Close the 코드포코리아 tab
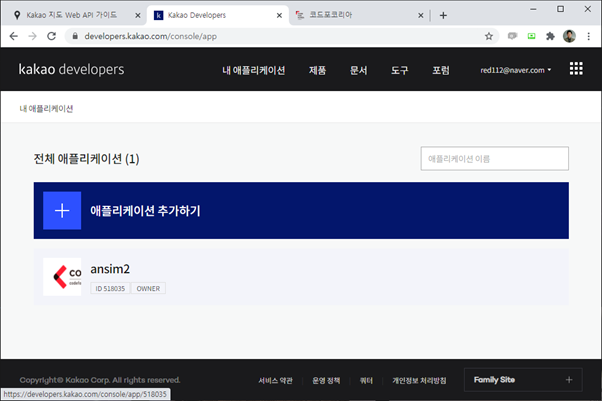Viewport: 602px width, 401px height. tap(420, 15)
